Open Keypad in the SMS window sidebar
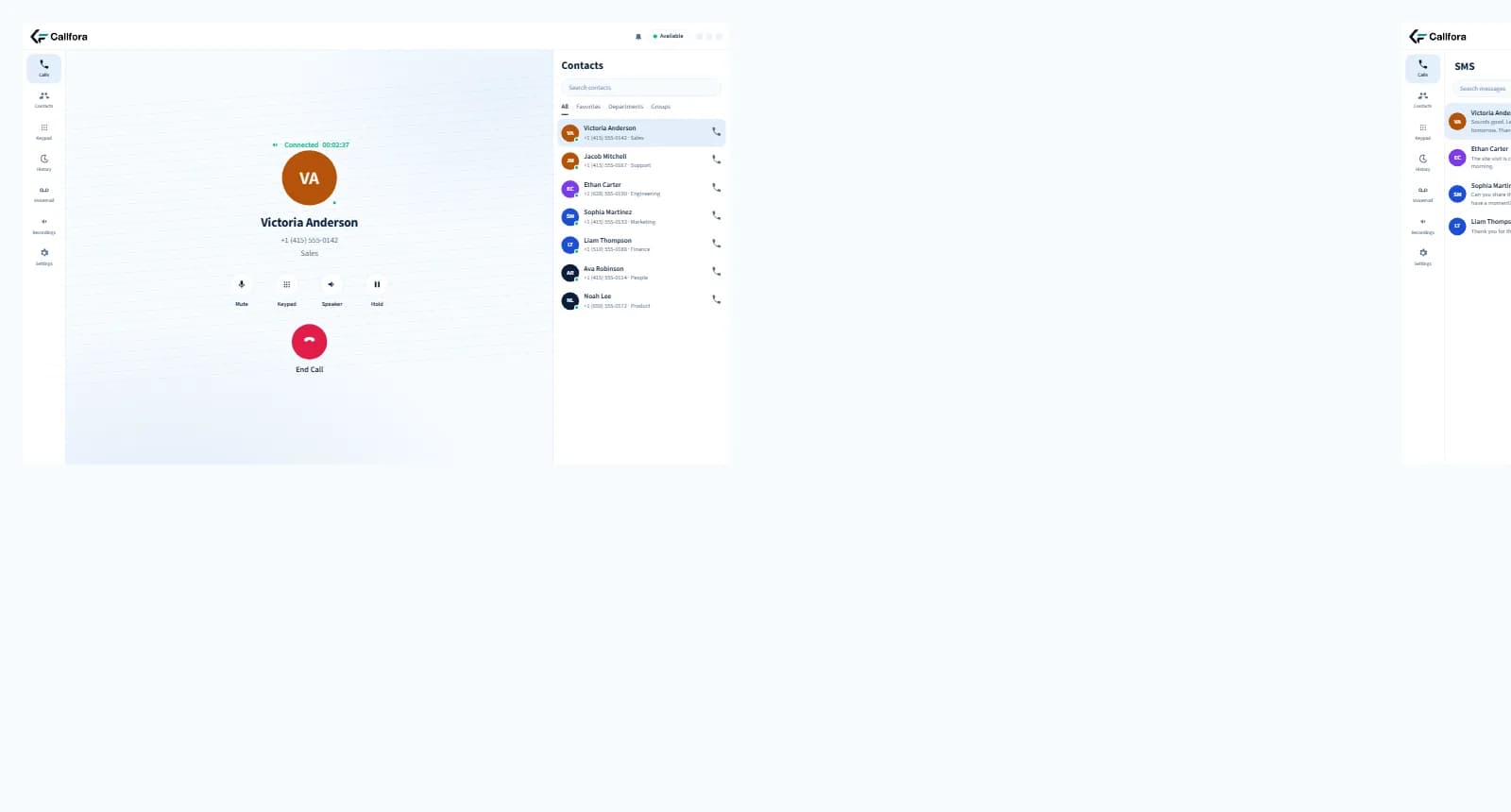1511x812 pixels. point(1422,131)
